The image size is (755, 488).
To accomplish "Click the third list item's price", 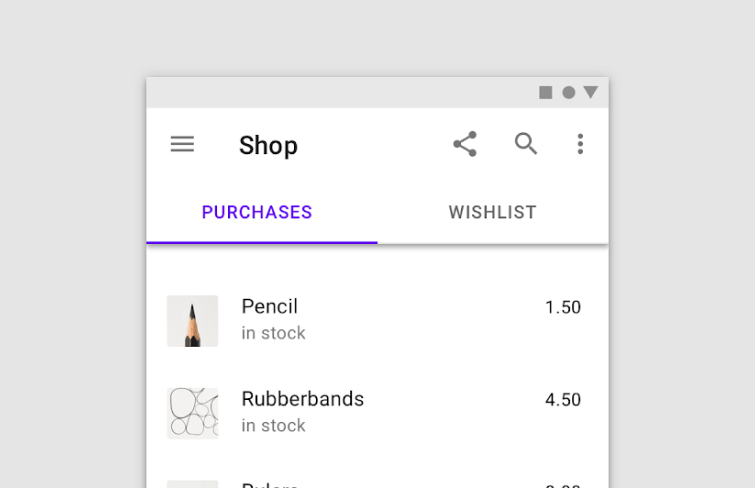I will 563,485.
